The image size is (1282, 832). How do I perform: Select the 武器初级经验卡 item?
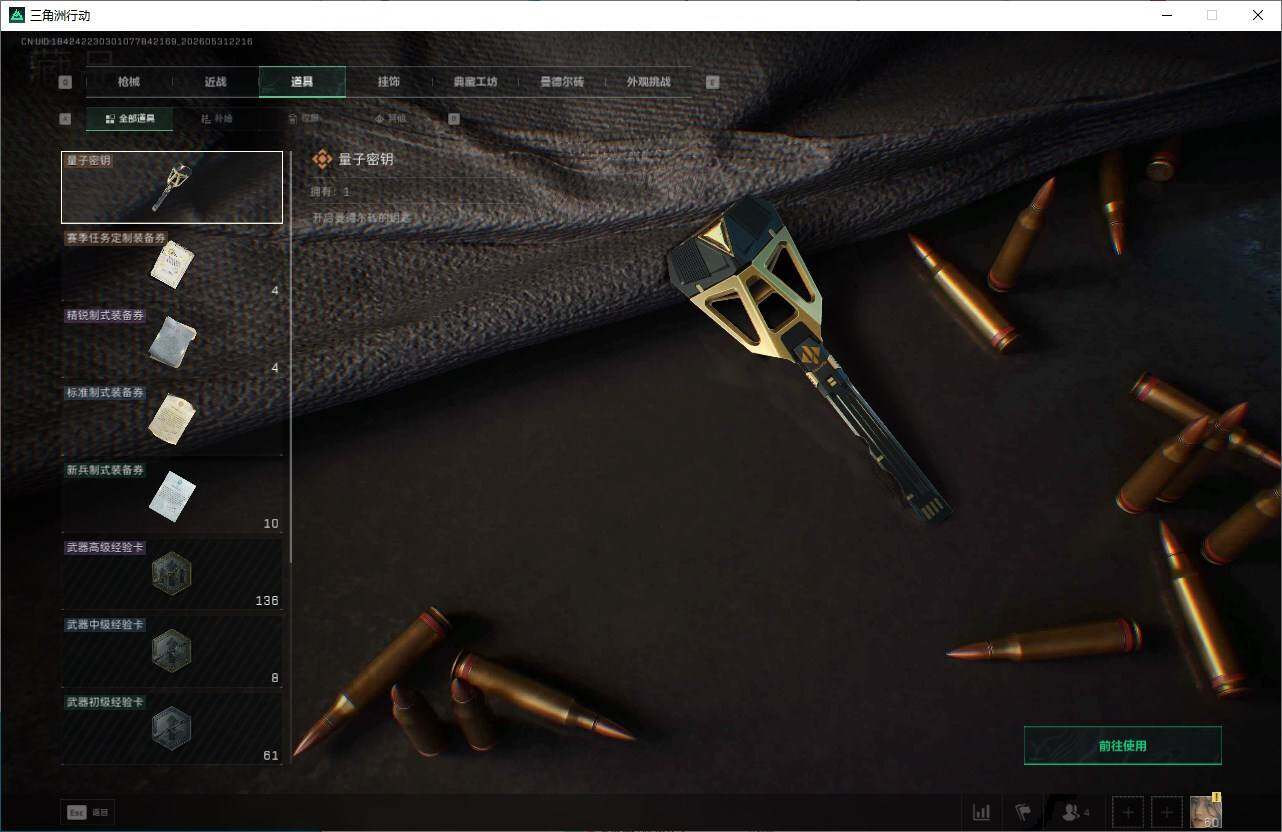pyautogui.click(x=172, y=729)
